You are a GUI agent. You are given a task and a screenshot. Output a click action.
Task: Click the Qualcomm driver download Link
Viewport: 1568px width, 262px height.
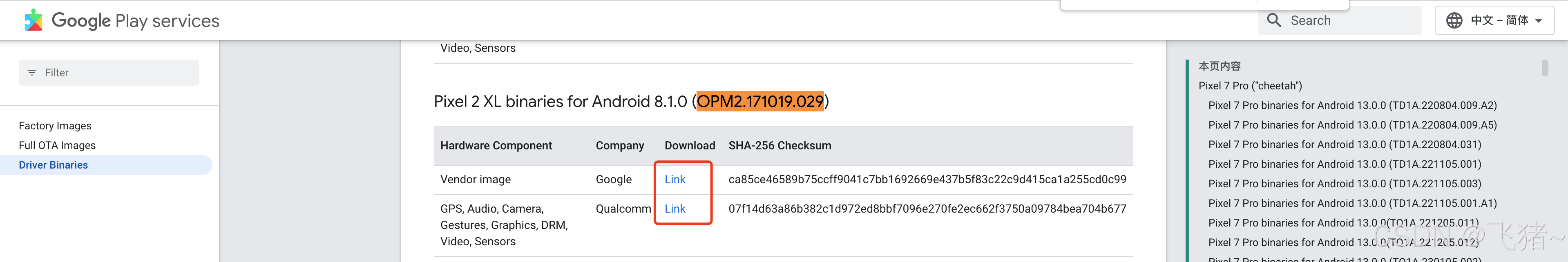(675, 208)
